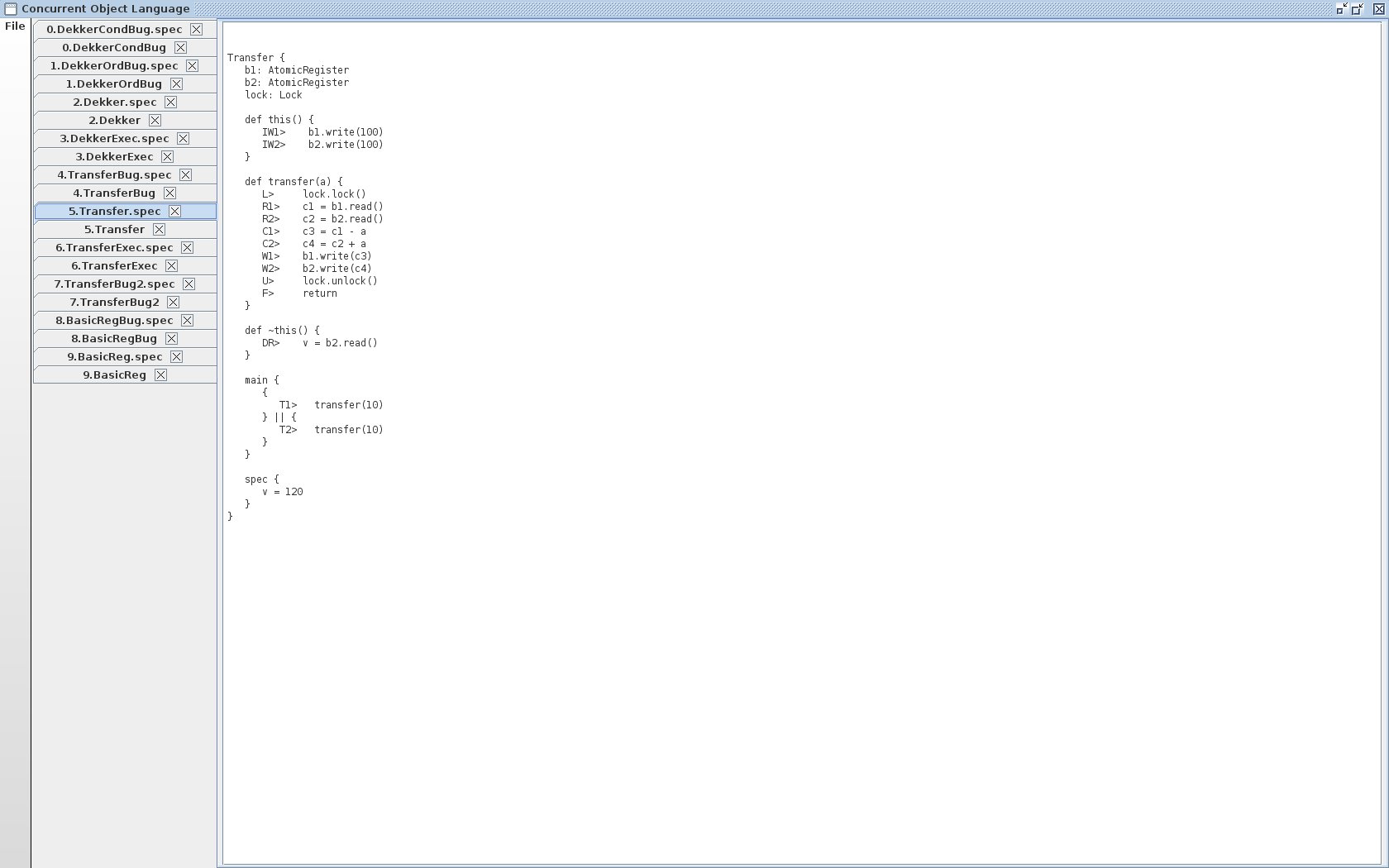Close the 8.BasicRegBug tab
The height and width of the screenshot is (868, 1389).
[x=171, y=338]
